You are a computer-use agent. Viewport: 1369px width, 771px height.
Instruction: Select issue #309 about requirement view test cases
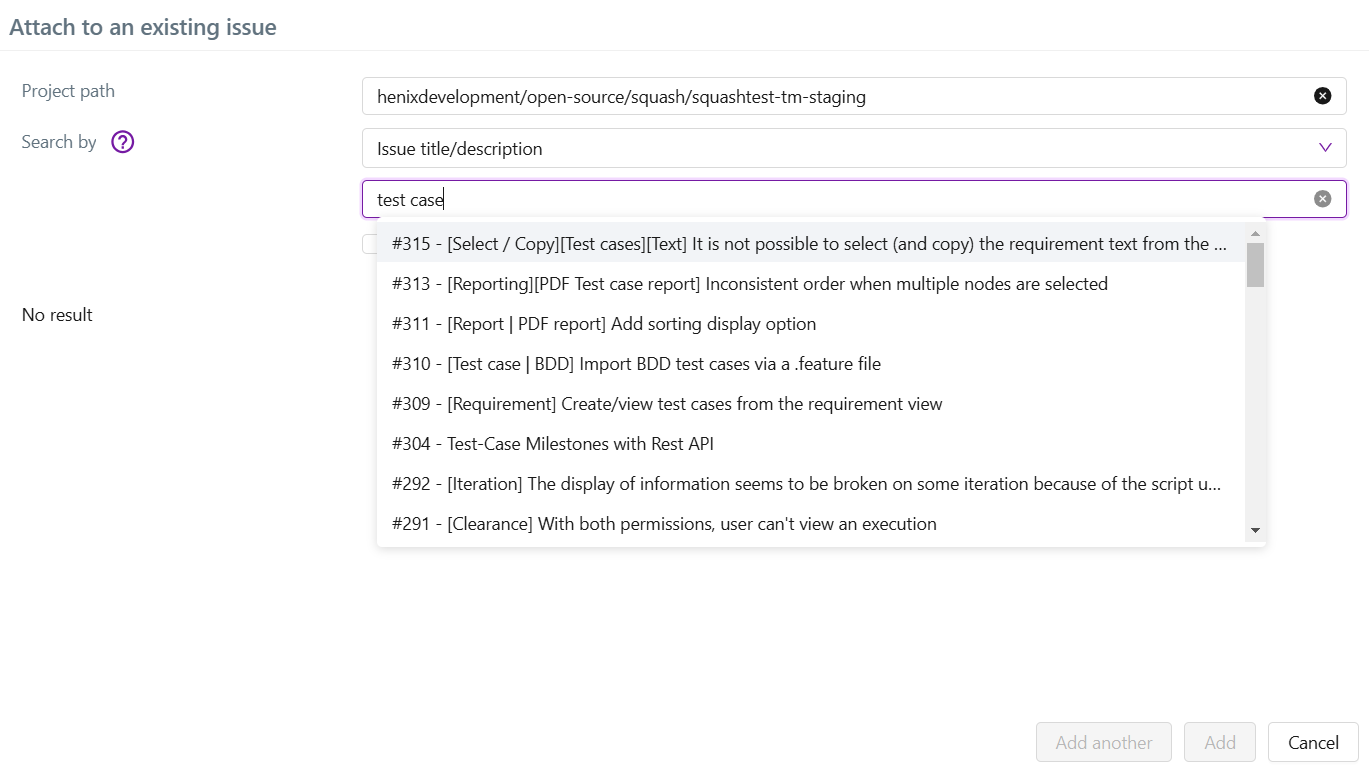point(665,403)
